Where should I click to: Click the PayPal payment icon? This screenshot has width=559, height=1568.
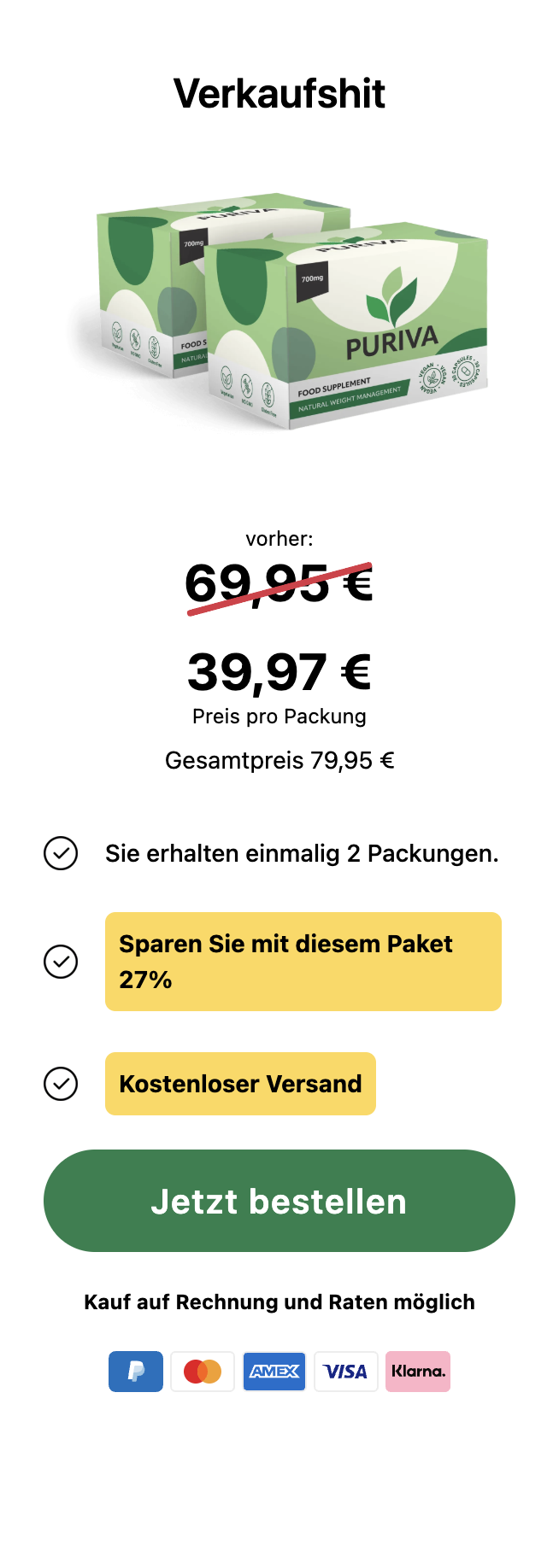[x=136, y=1372]
